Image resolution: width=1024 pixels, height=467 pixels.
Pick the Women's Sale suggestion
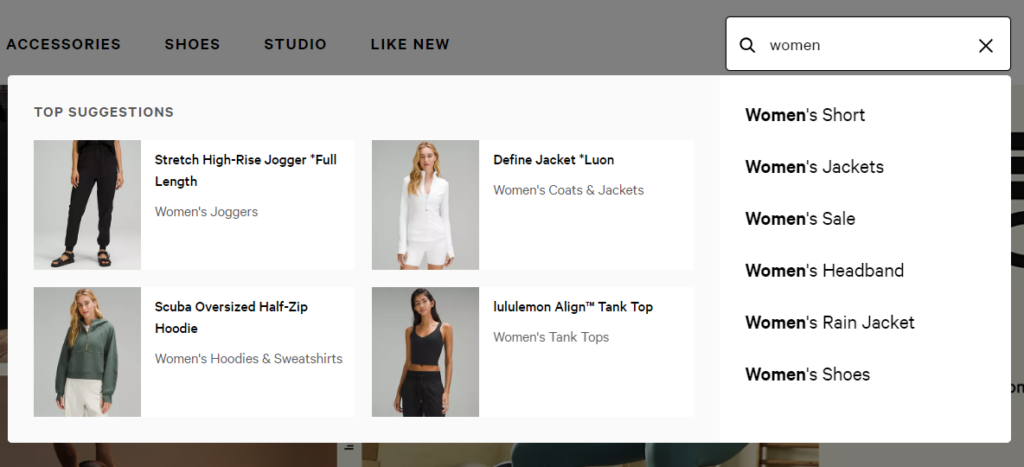[x=800, y=219]
